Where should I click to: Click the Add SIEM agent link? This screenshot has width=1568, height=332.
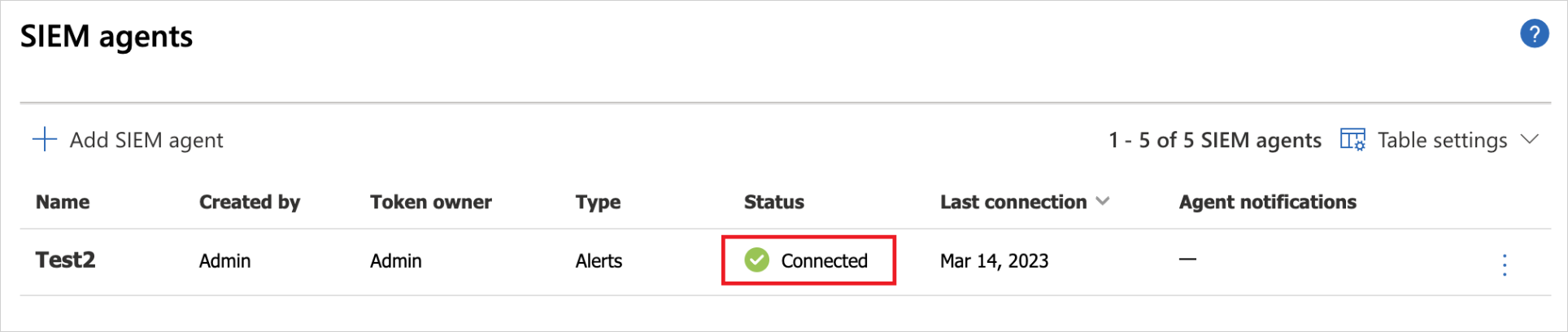[146, 140]
